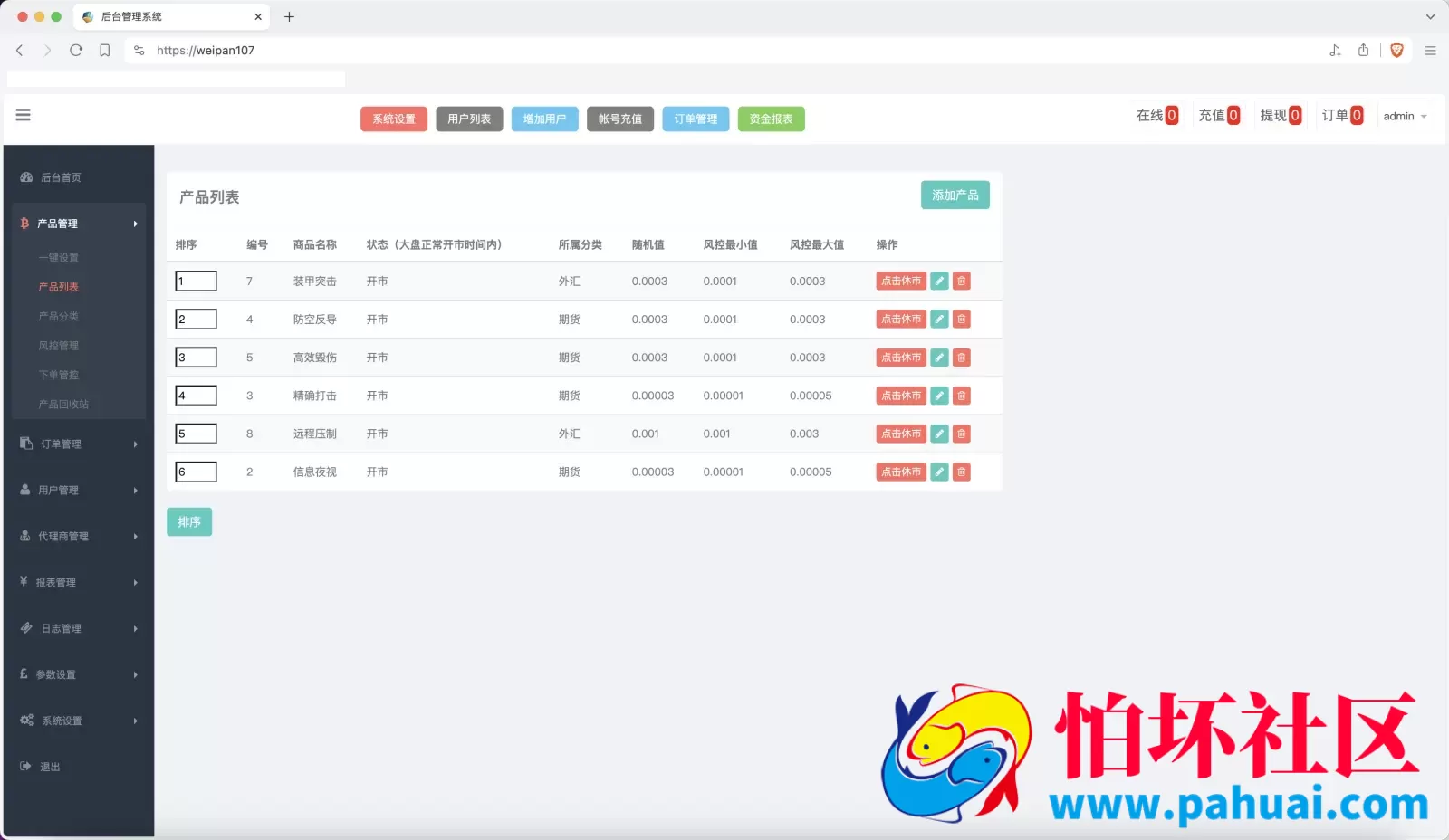Expand the 代理商管理 sidebar section
The image size is (1449, 840).
79,536
